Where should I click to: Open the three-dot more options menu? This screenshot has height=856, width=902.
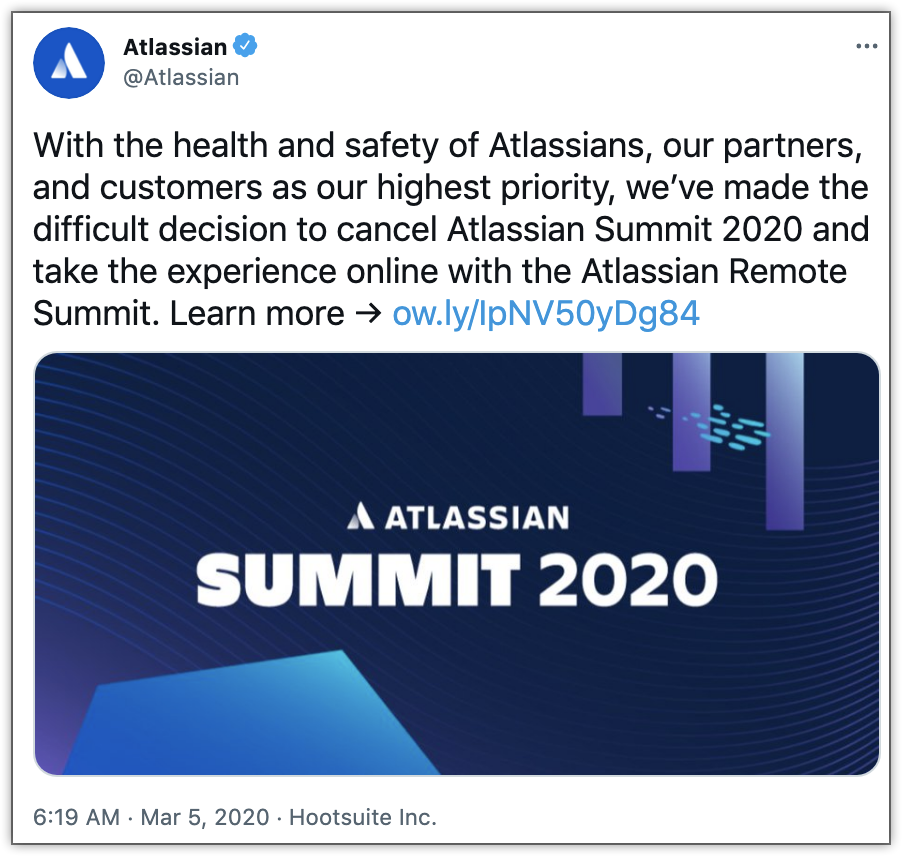point(866,47)
